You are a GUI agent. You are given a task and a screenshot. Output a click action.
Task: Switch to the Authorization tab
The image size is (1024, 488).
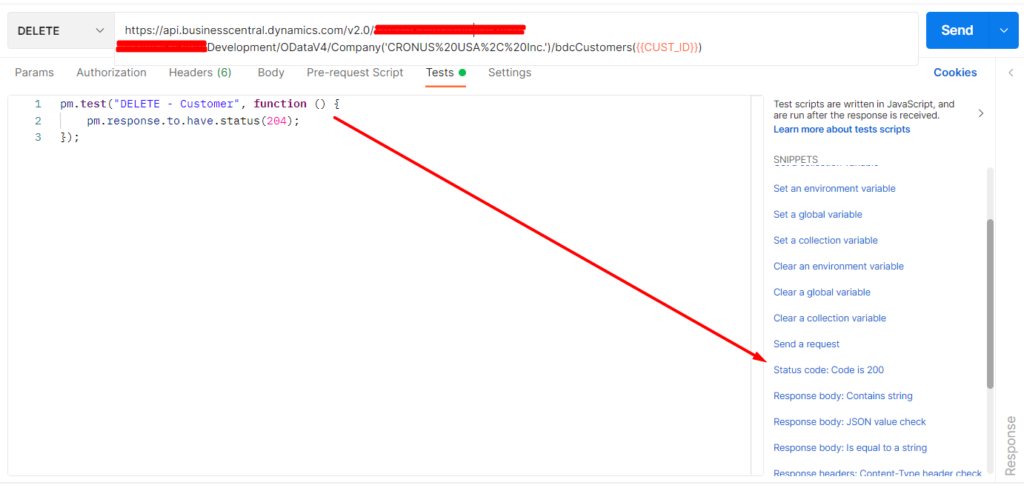pyautogui.click(x=111, y=73)
